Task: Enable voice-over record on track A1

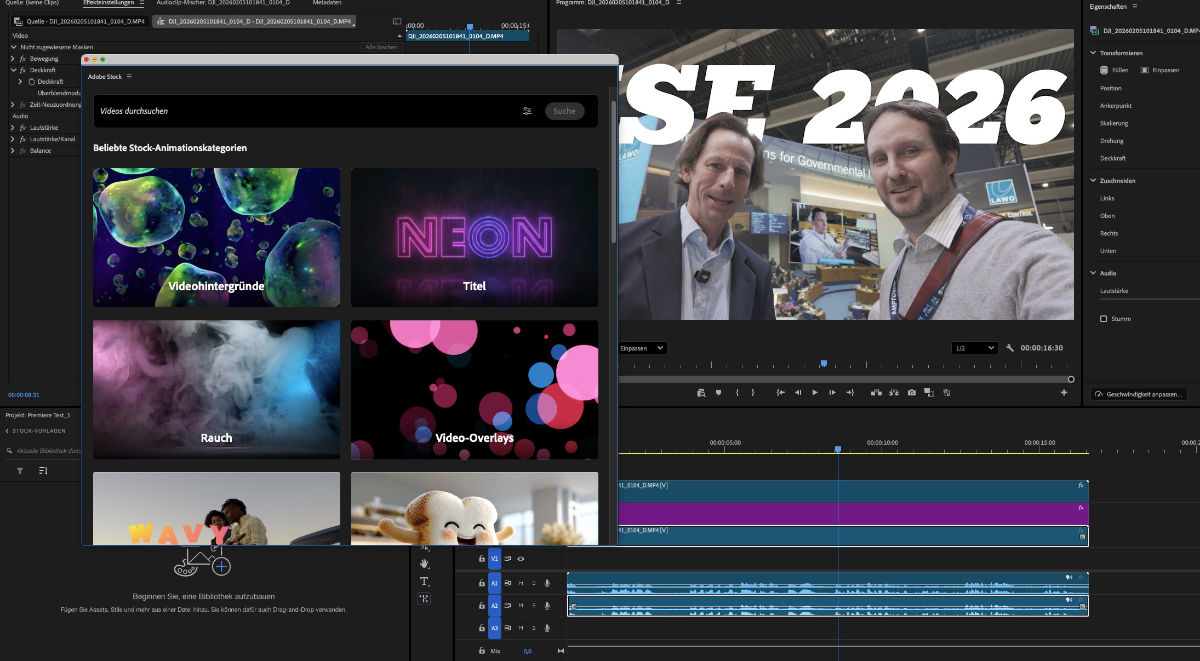Action: point(547,583)
